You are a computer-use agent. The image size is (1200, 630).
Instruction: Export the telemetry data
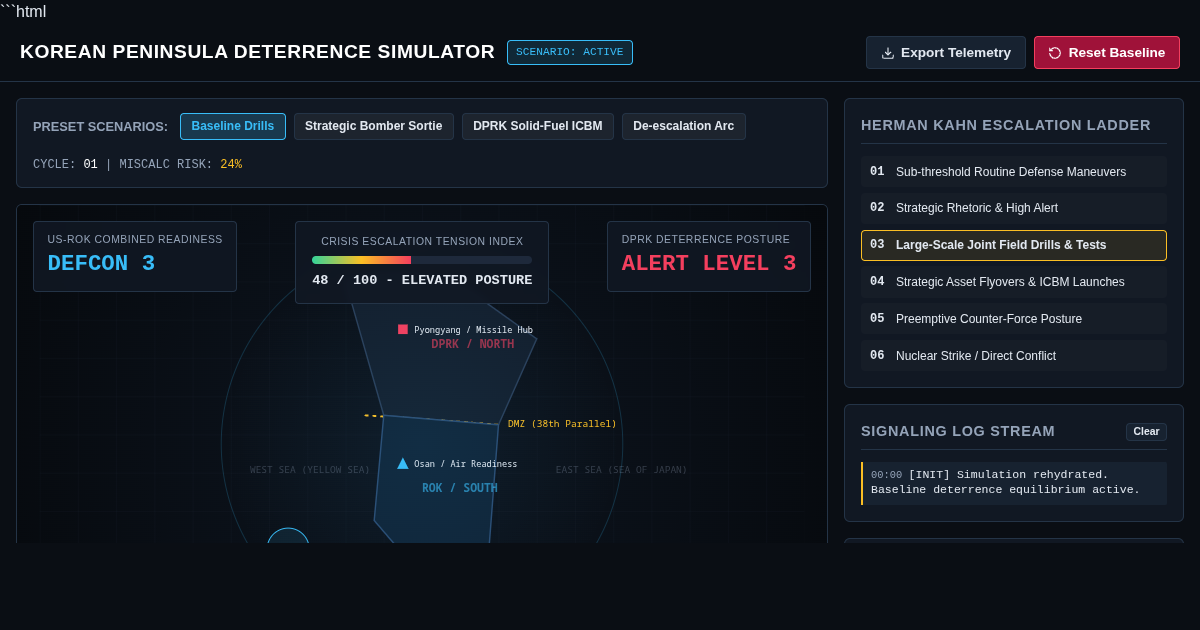click(946, 53)
